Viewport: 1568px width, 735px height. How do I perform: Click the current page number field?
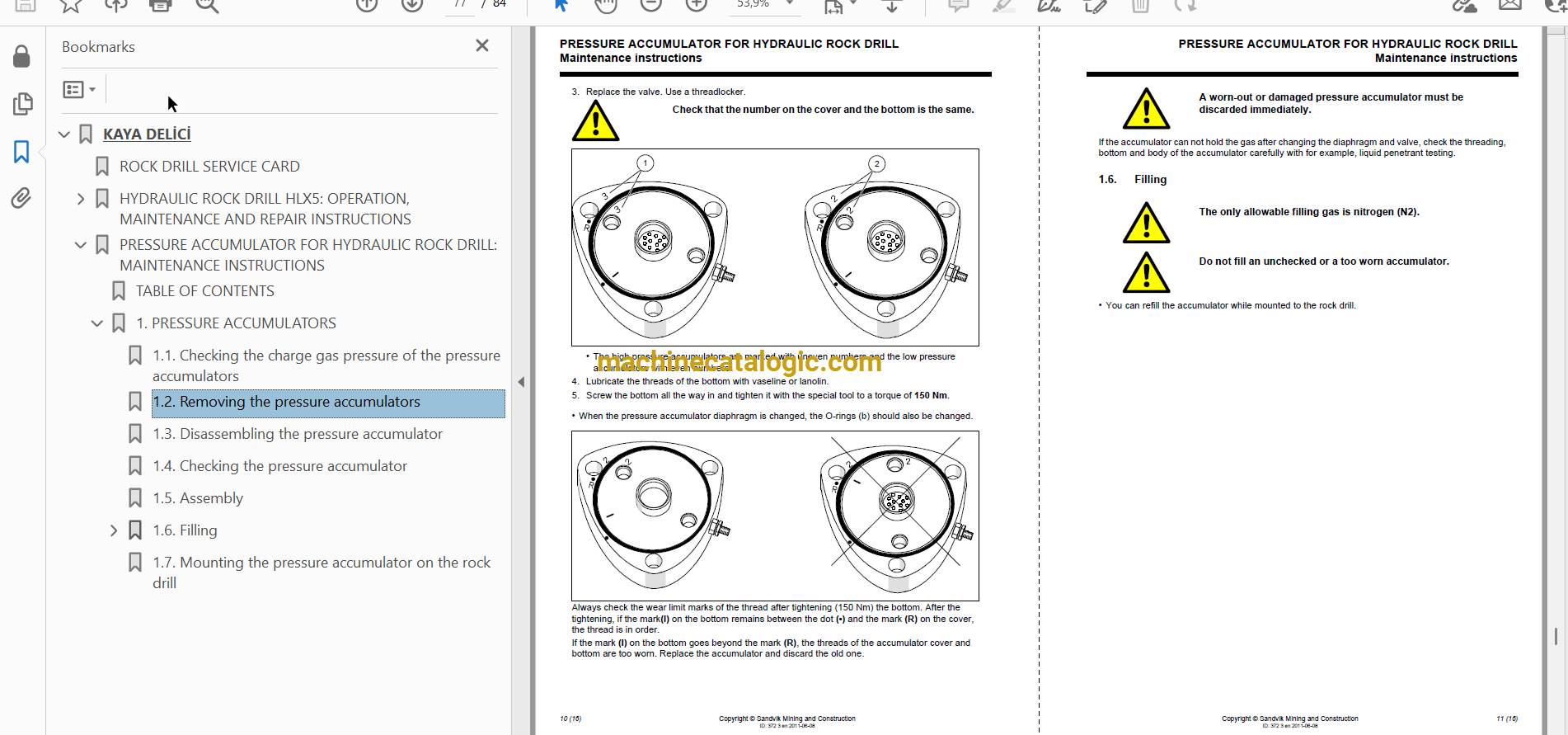tap(460, 5)
